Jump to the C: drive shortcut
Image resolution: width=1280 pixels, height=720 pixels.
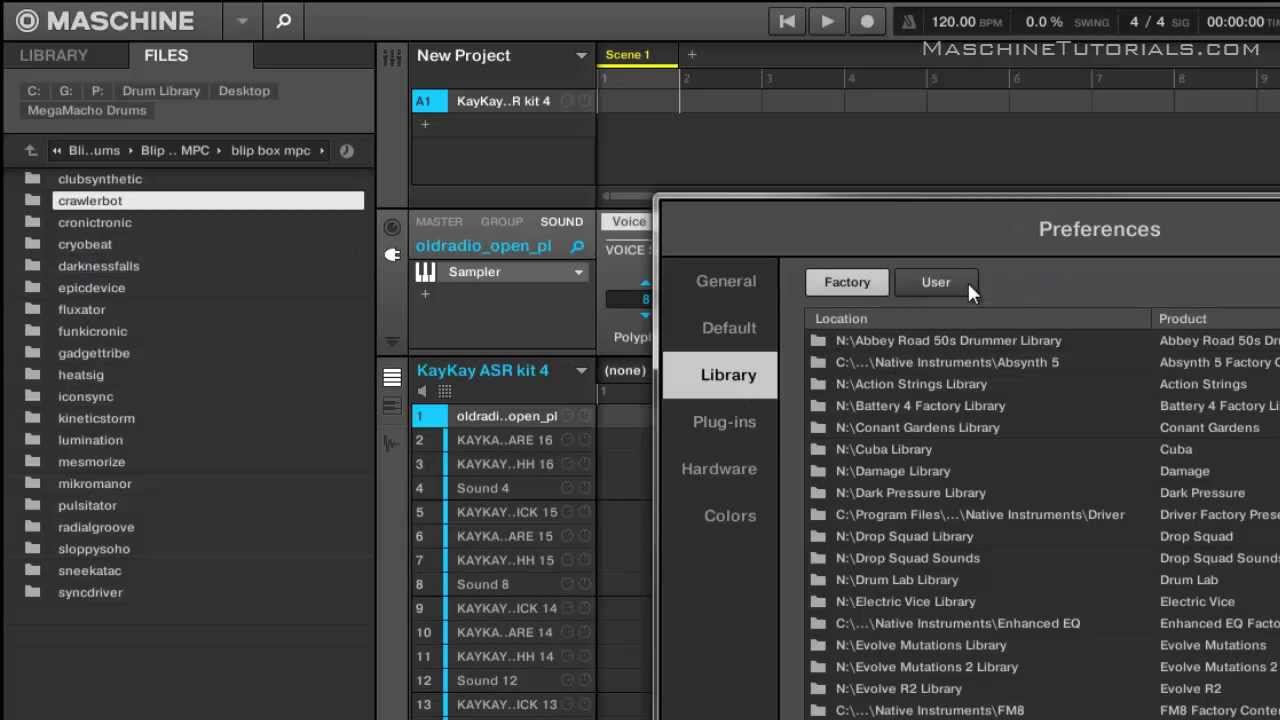pyautogui.click(x=34, y=91)
